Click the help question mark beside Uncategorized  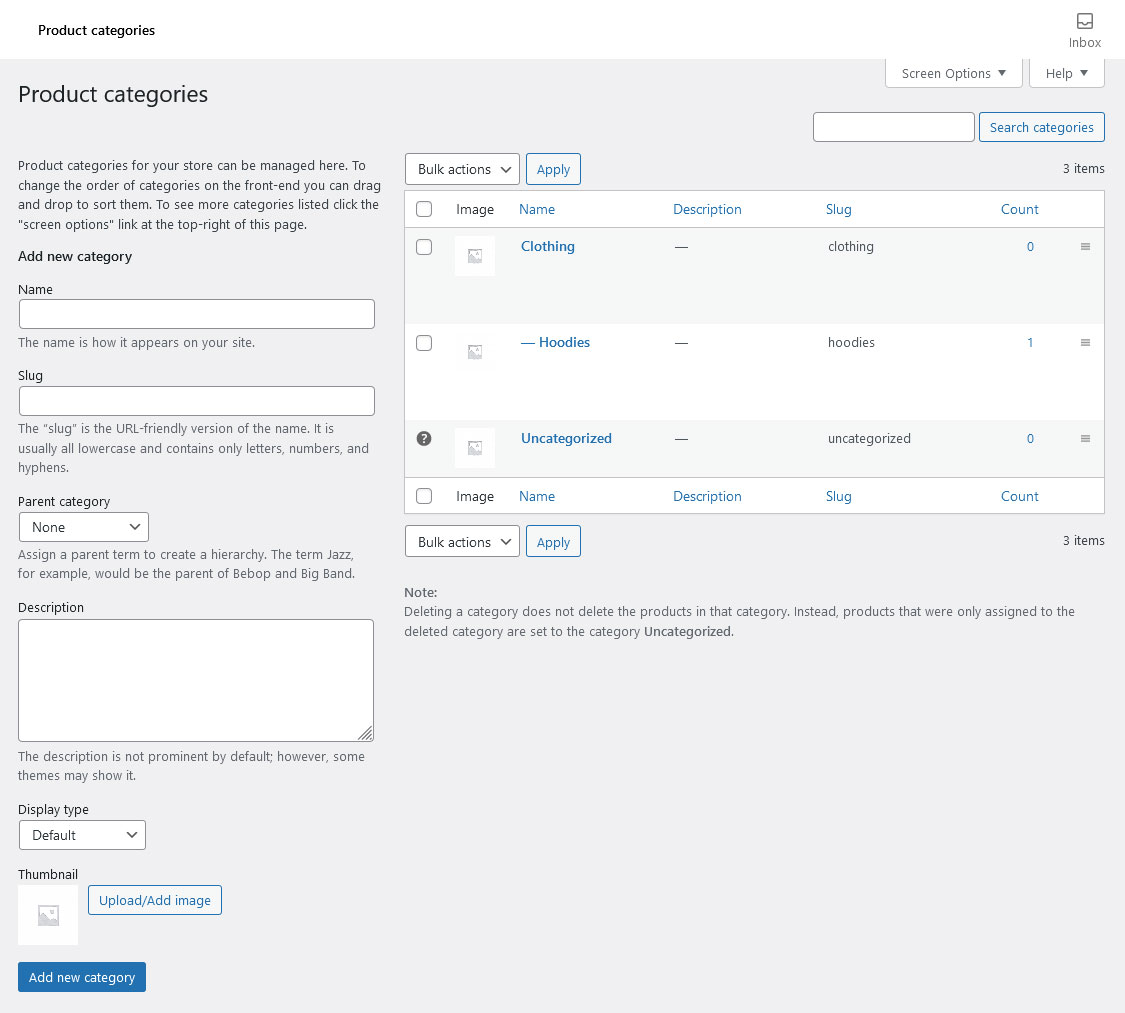[x=424, y=438]
